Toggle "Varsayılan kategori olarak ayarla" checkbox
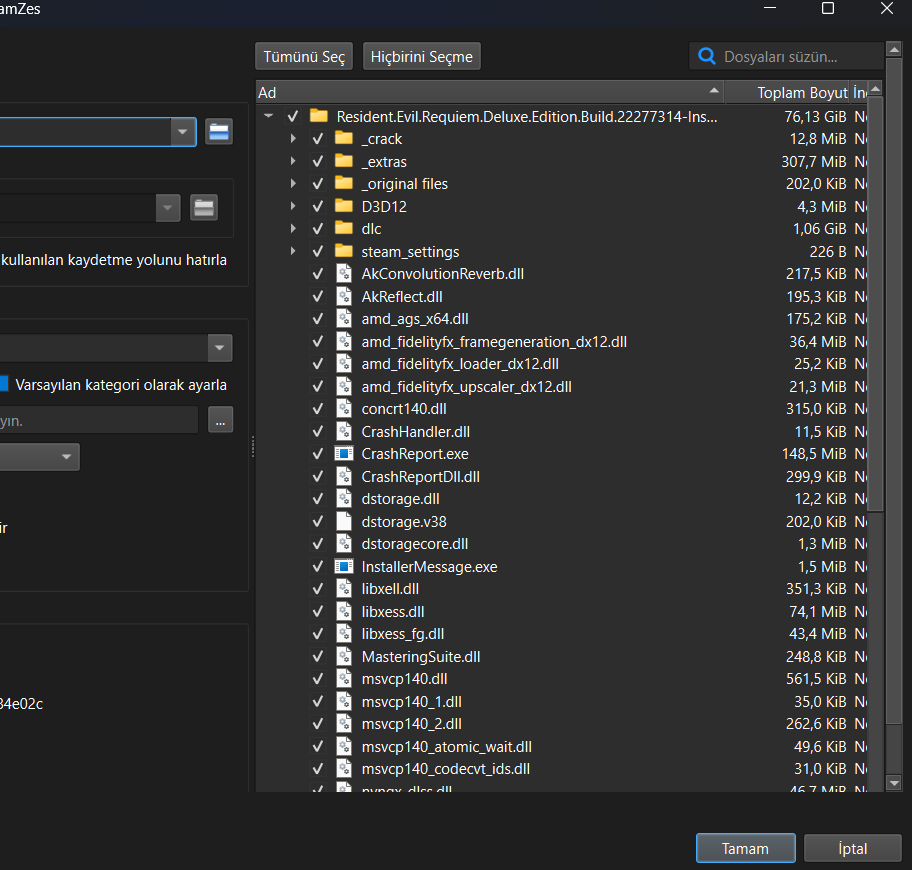 [4, 384]
